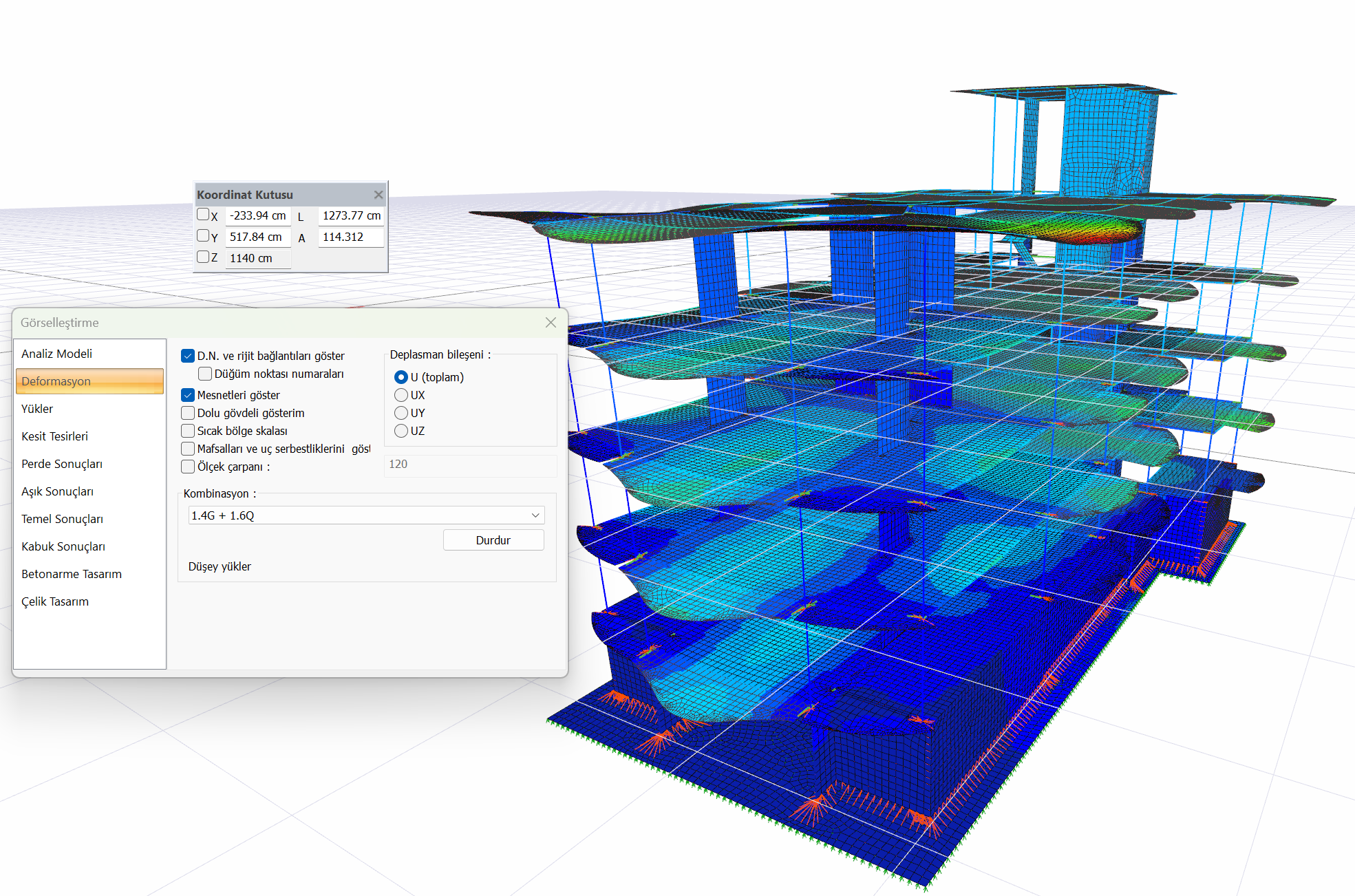Click the L length input field
The height and width of the screenshot is (896, 1355).
[x=350, y=216]
